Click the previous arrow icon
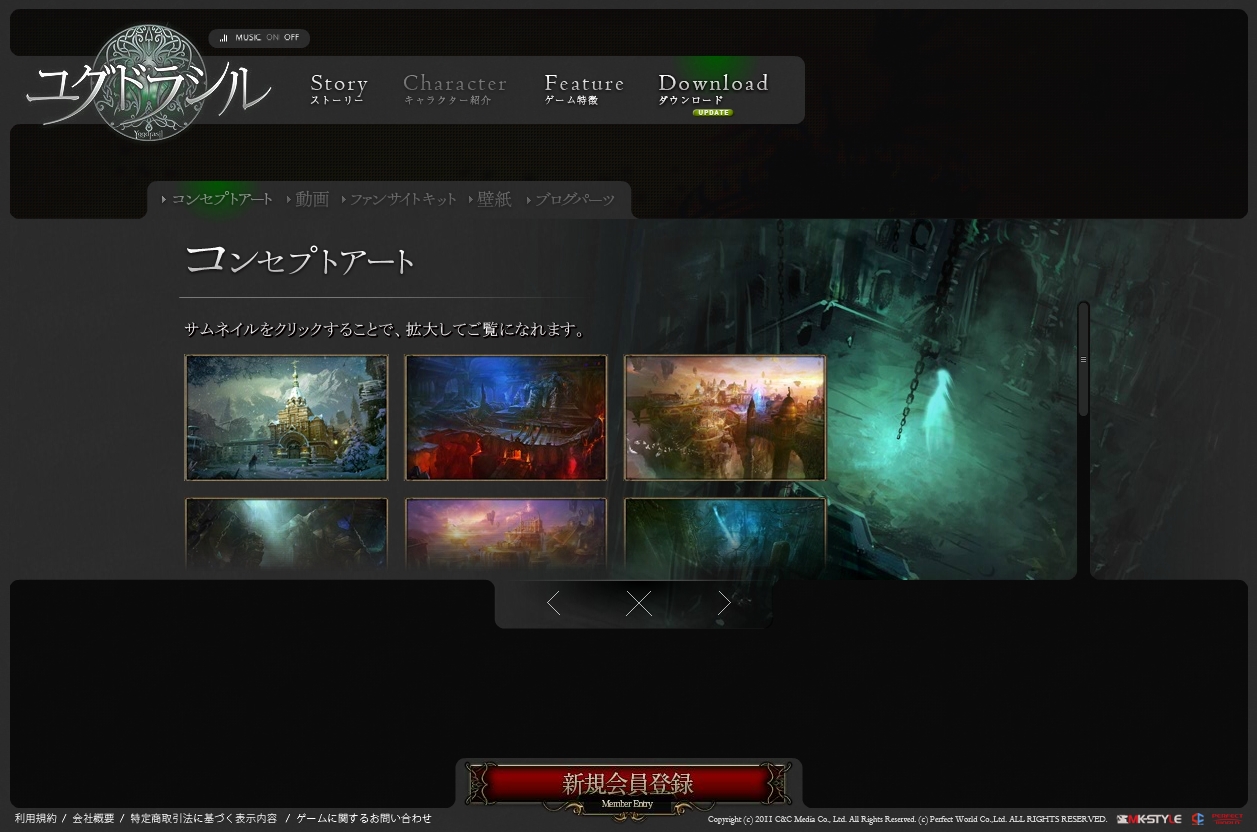Viewport: 1257px width, 832px height. pyautogui.click(x=553, y=602)
